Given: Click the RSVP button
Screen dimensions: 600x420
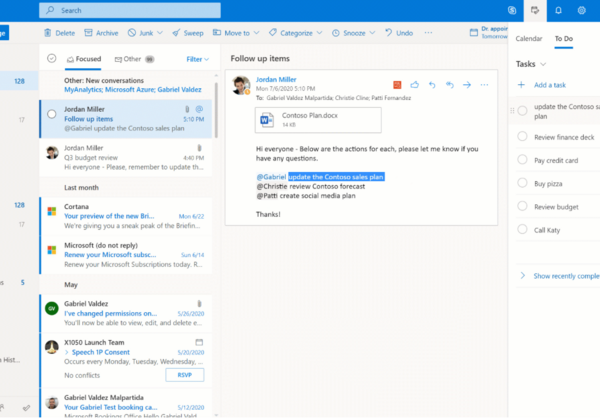Looking at the screenshot, I should [185, 375].
